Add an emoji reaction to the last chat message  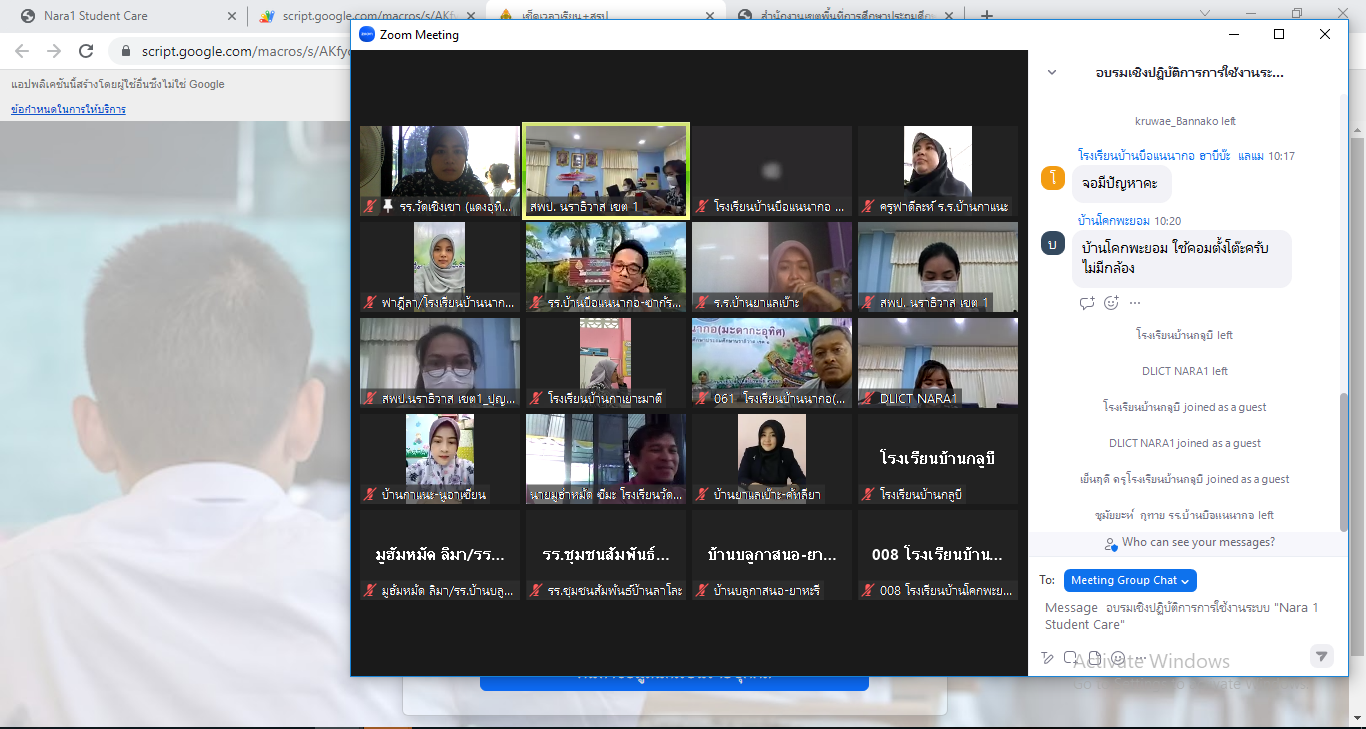tap(1111, 303)
